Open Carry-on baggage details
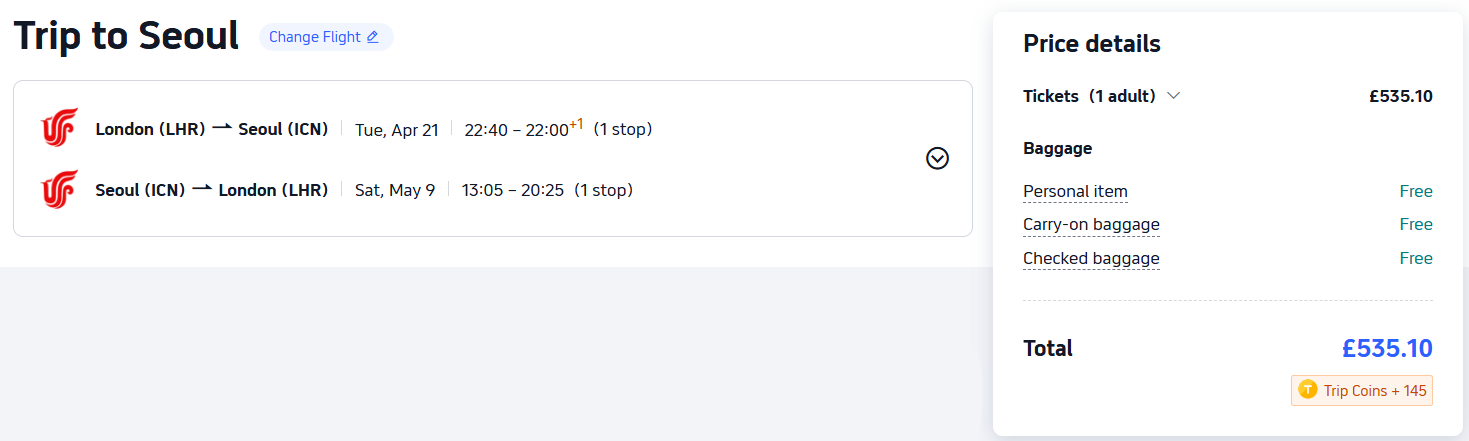Viewport: 1469px width, 441px height. (x=1091, y=224)
